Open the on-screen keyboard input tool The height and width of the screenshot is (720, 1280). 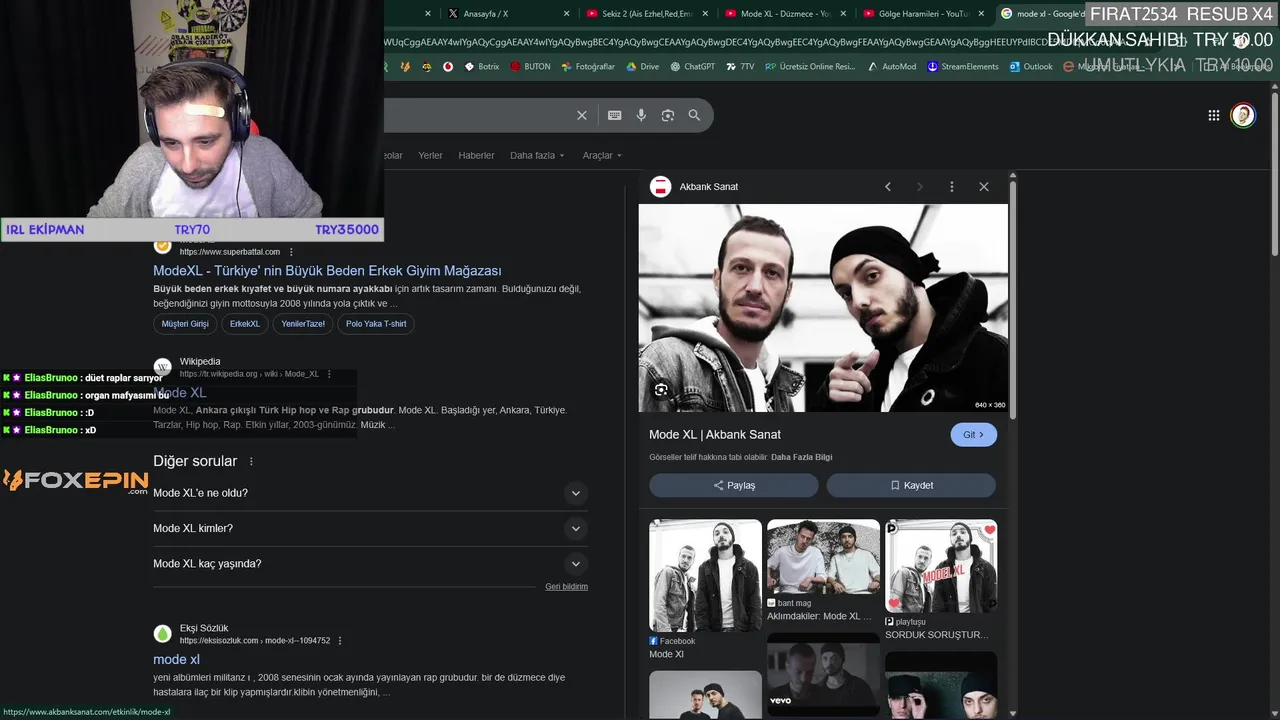coord(615,115)
